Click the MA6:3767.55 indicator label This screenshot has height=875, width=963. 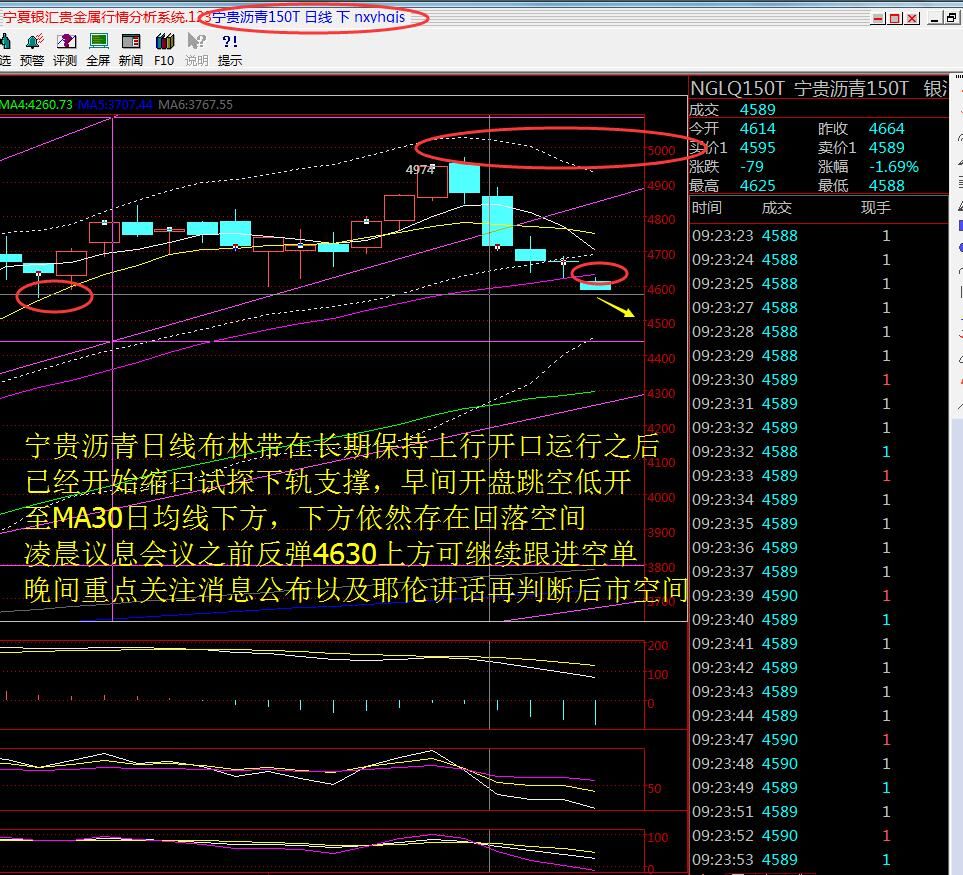[x=196, y=105]
